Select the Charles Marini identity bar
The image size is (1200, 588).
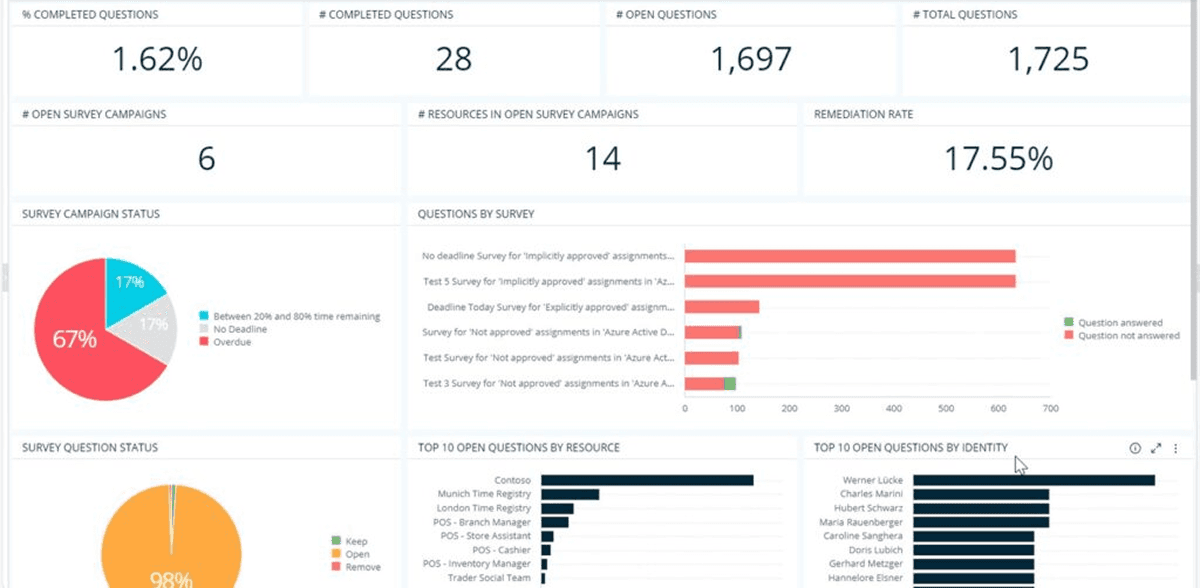[x=981, y=494]
